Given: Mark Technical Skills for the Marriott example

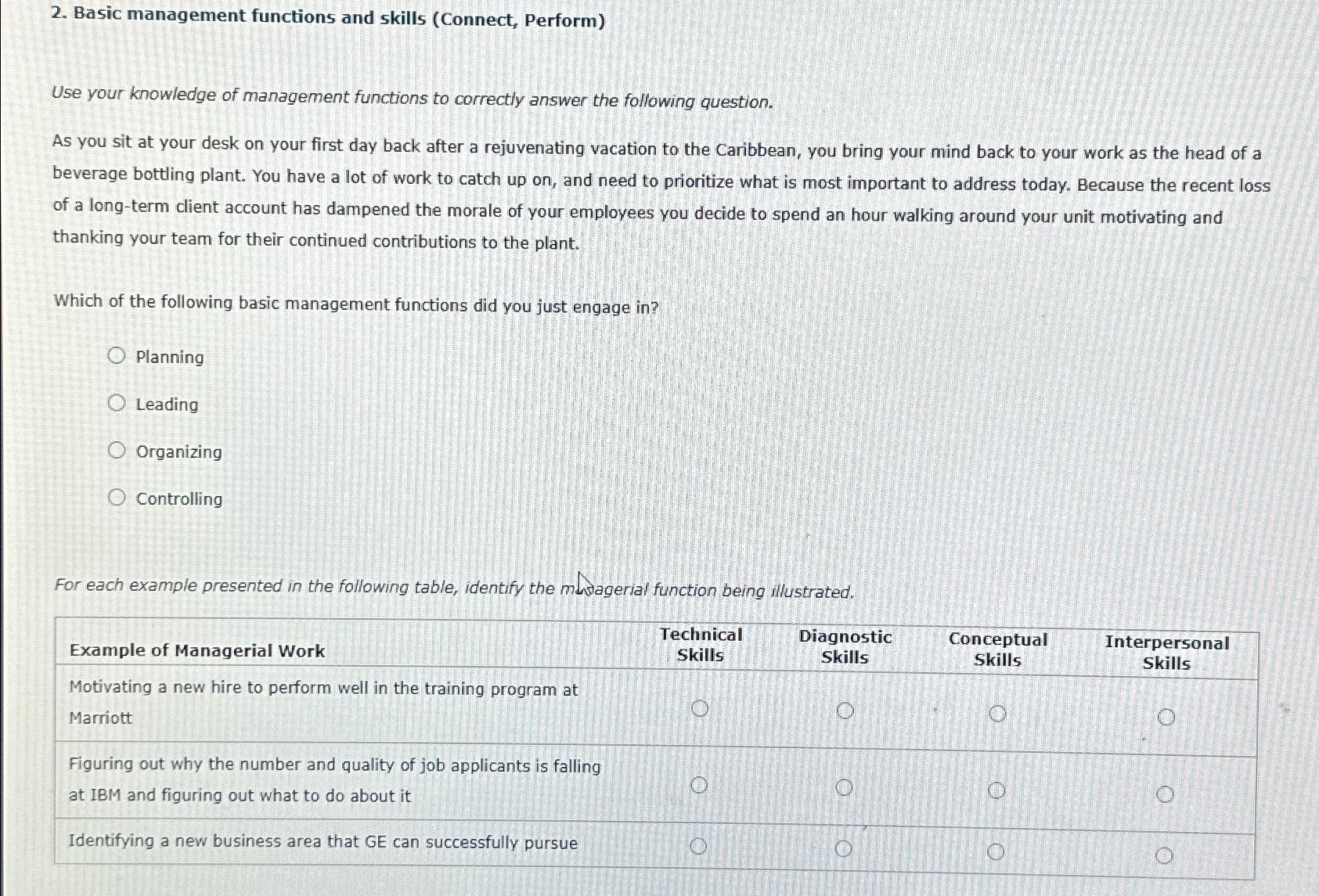Looking at the screenshot, I should click(x=701, y=709).
